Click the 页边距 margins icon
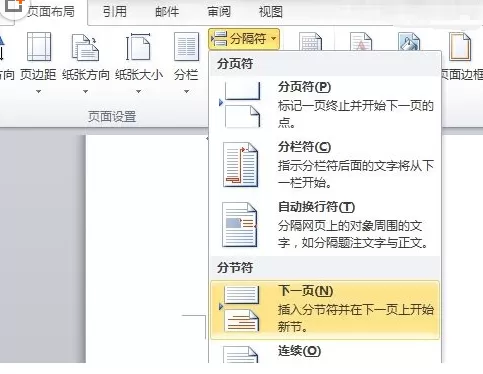Viewport: 483px width, 374px height. pos(39,47)
